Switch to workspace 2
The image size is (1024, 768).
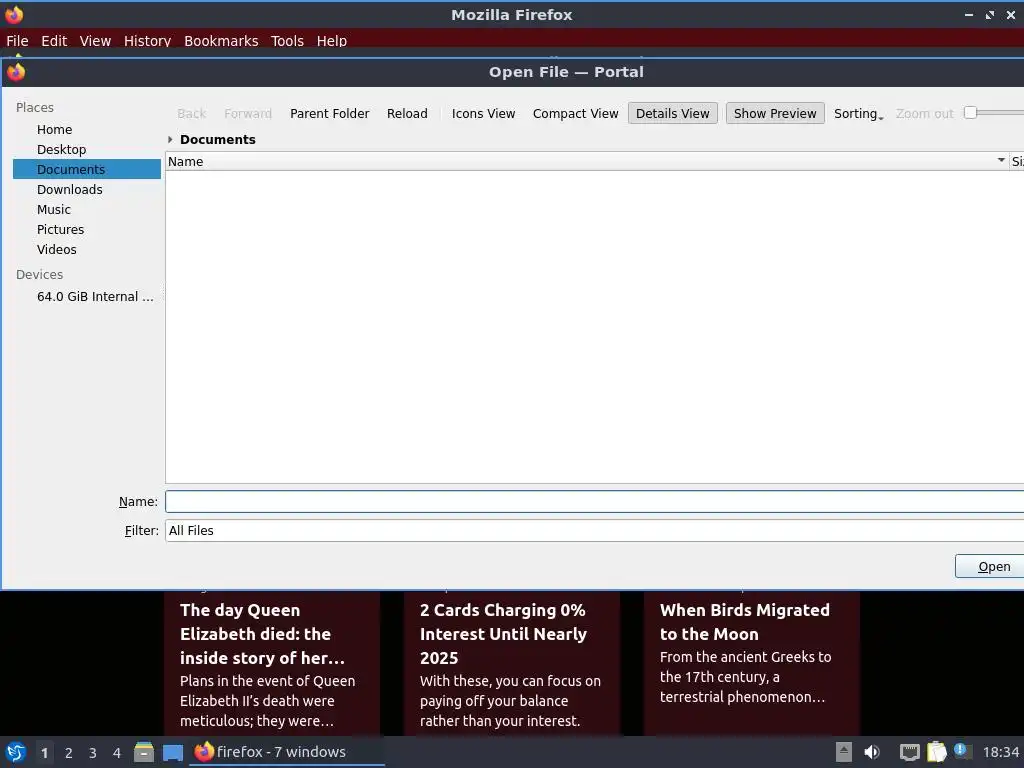tap(69, 753)
